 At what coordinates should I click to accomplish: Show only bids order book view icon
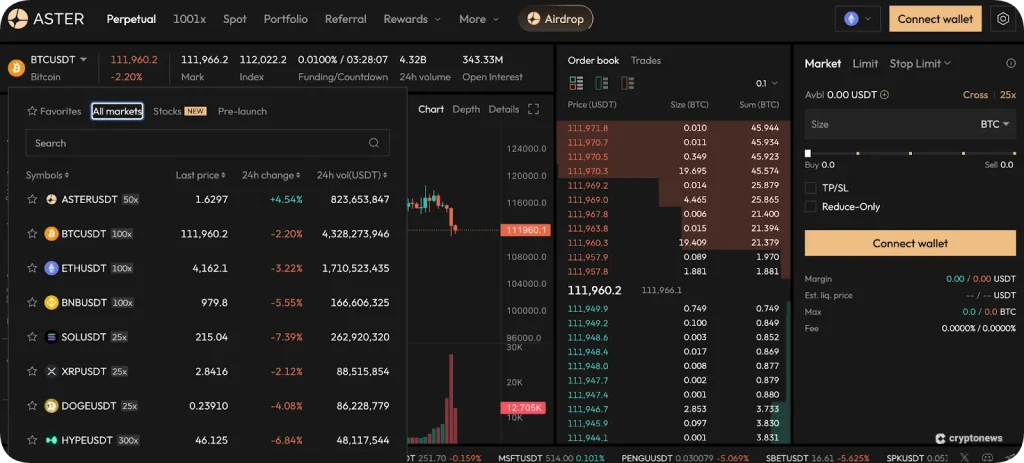point(601,83)
